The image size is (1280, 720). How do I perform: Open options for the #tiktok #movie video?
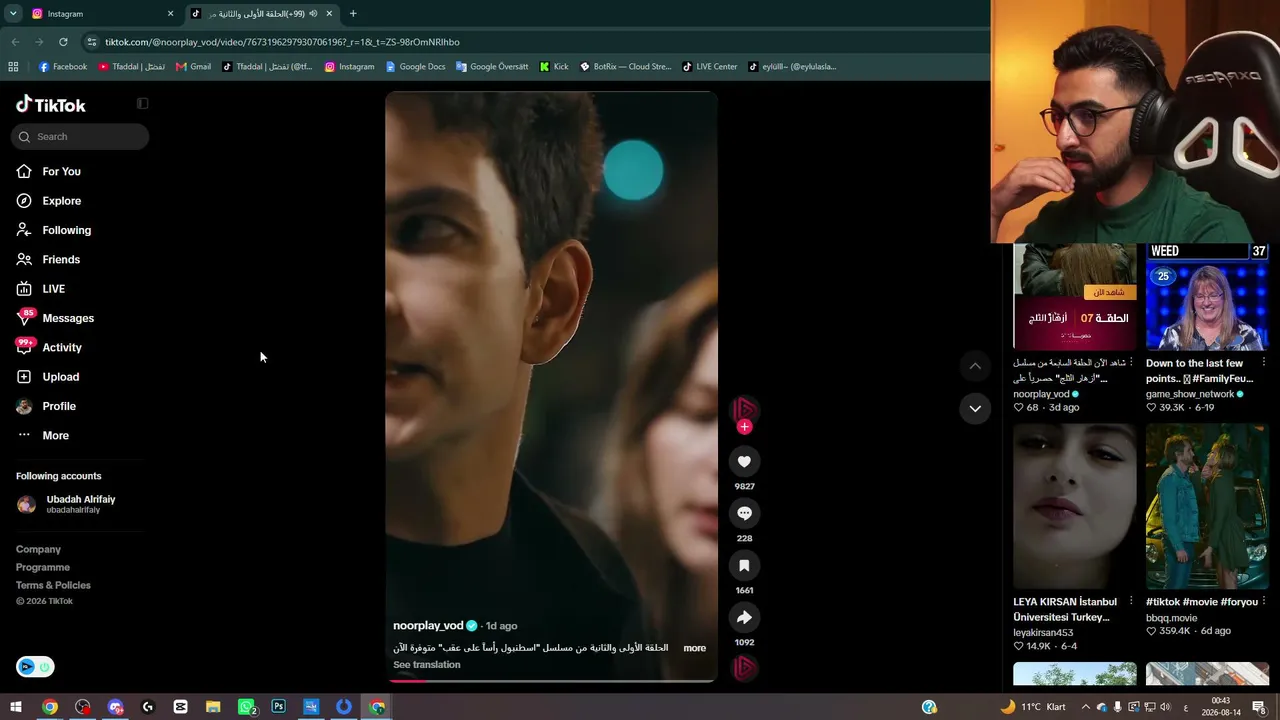pyautogui.click(x=1263, y=602)
